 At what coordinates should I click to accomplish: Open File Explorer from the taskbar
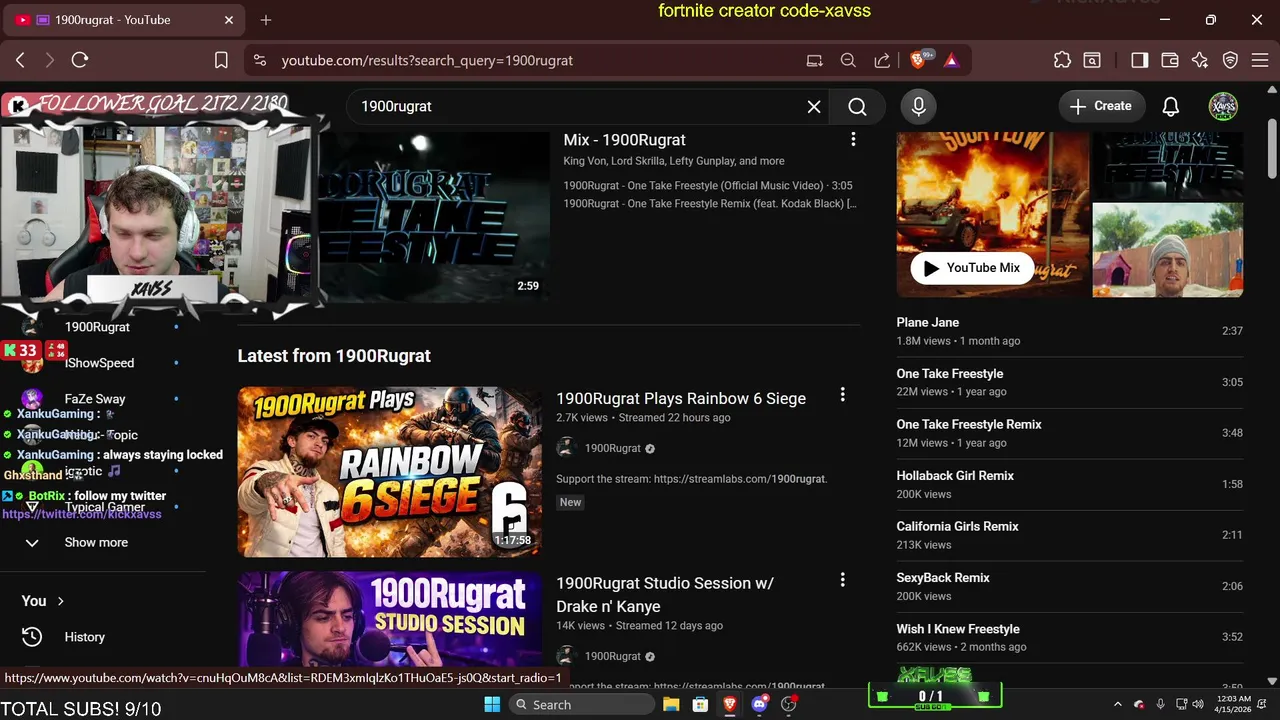click(x=671, y=704)
